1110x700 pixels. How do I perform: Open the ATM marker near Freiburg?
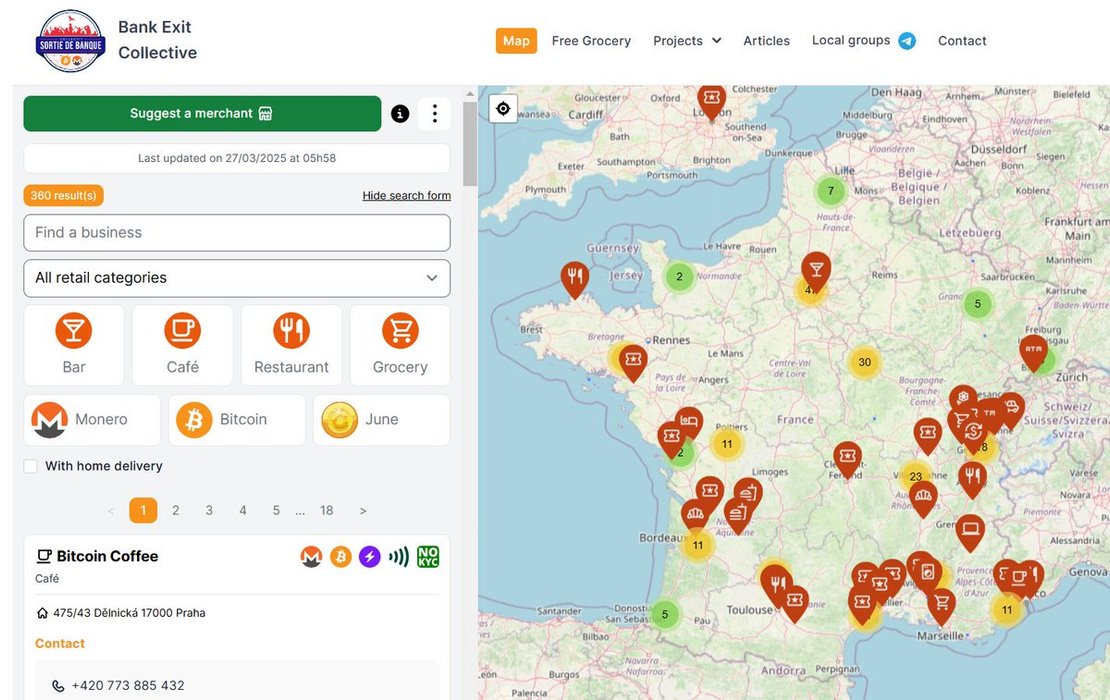(1034, 351)
